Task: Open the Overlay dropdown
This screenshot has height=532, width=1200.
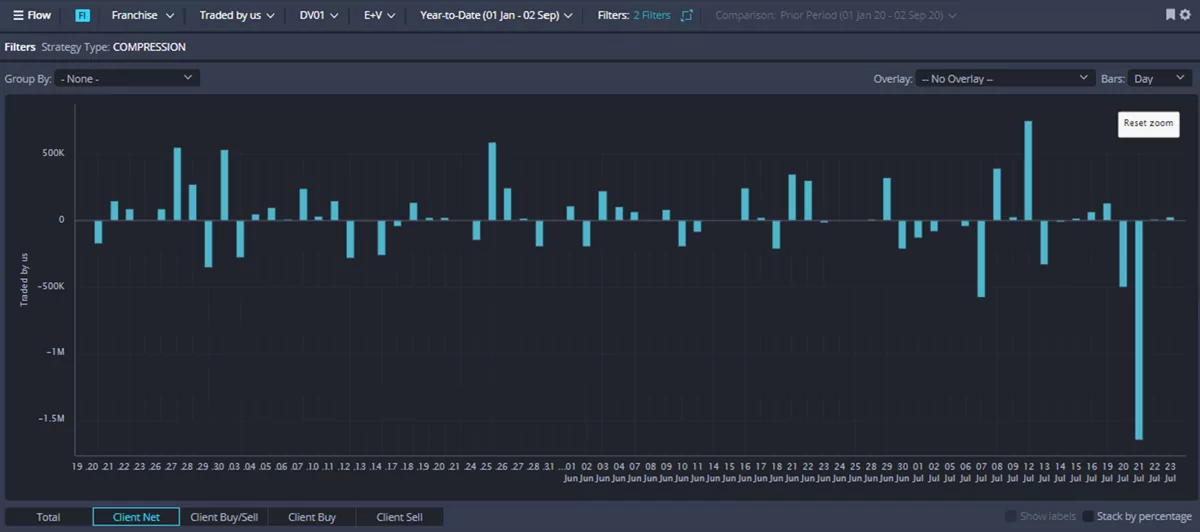Action: tap(1005, 78)
